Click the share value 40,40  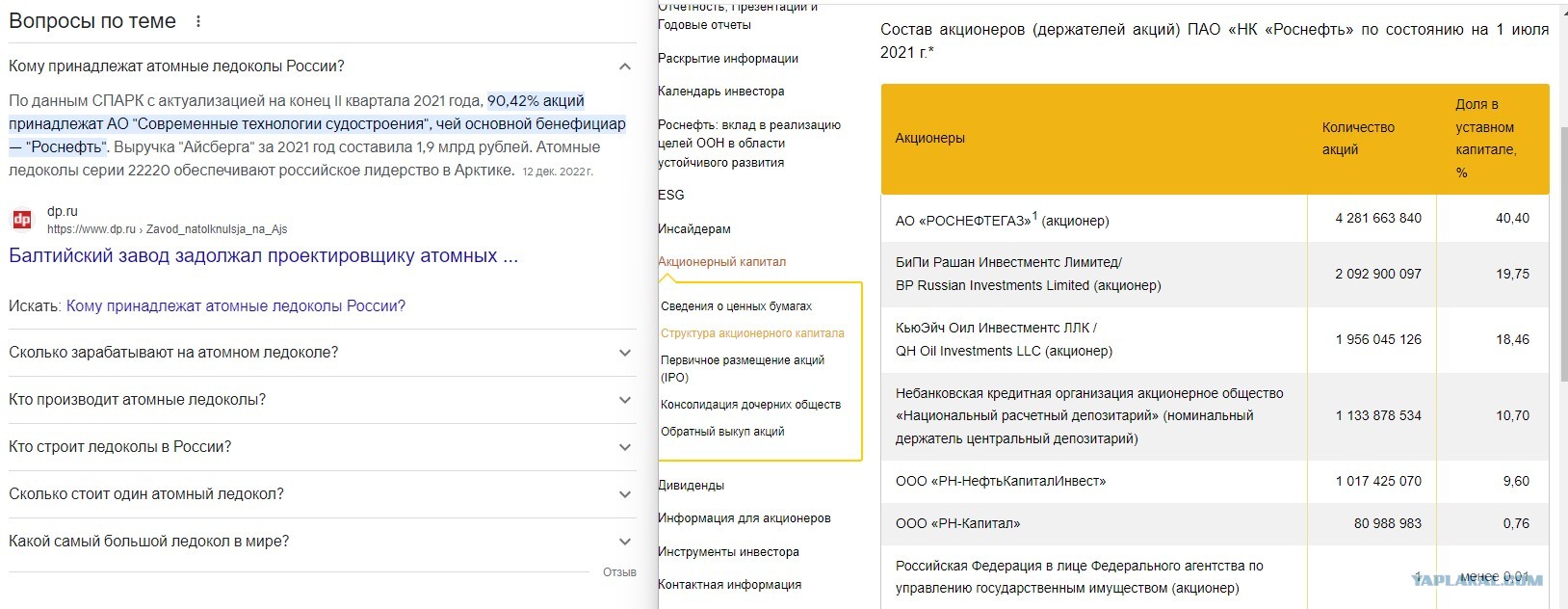point(1512,219)
